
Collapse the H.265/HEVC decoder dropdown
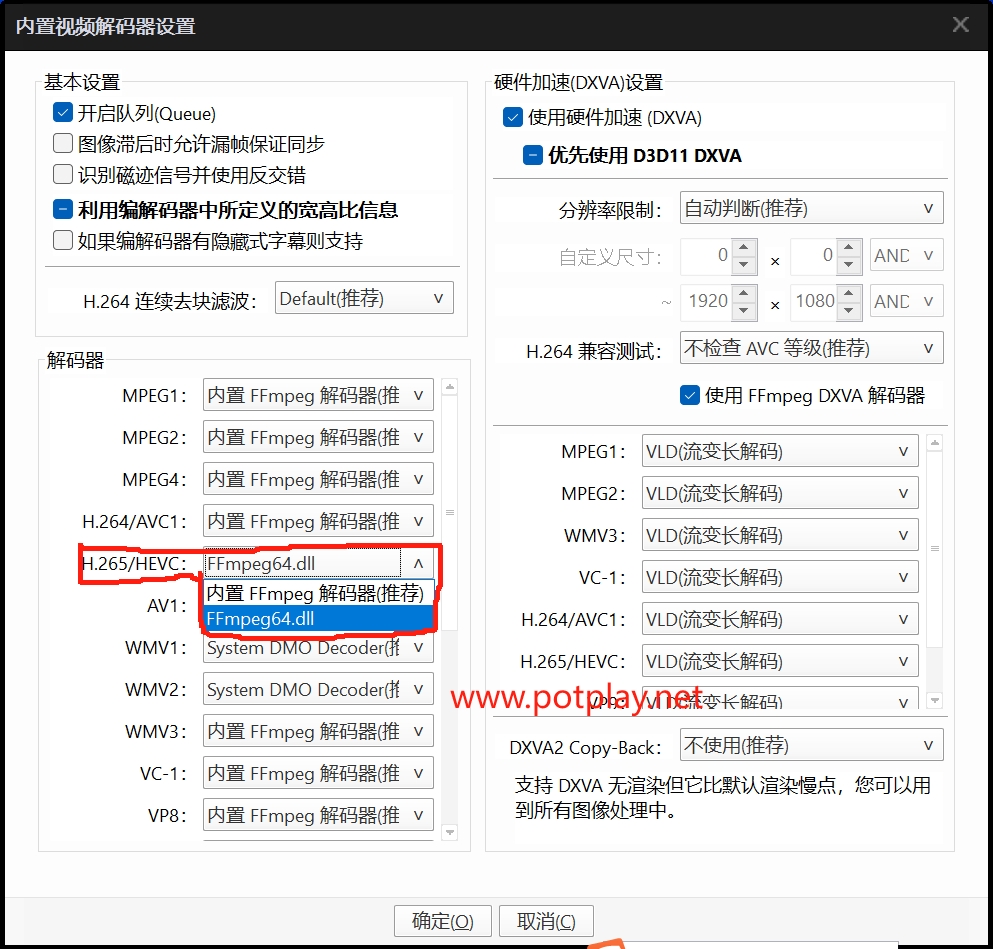point(419,563)
